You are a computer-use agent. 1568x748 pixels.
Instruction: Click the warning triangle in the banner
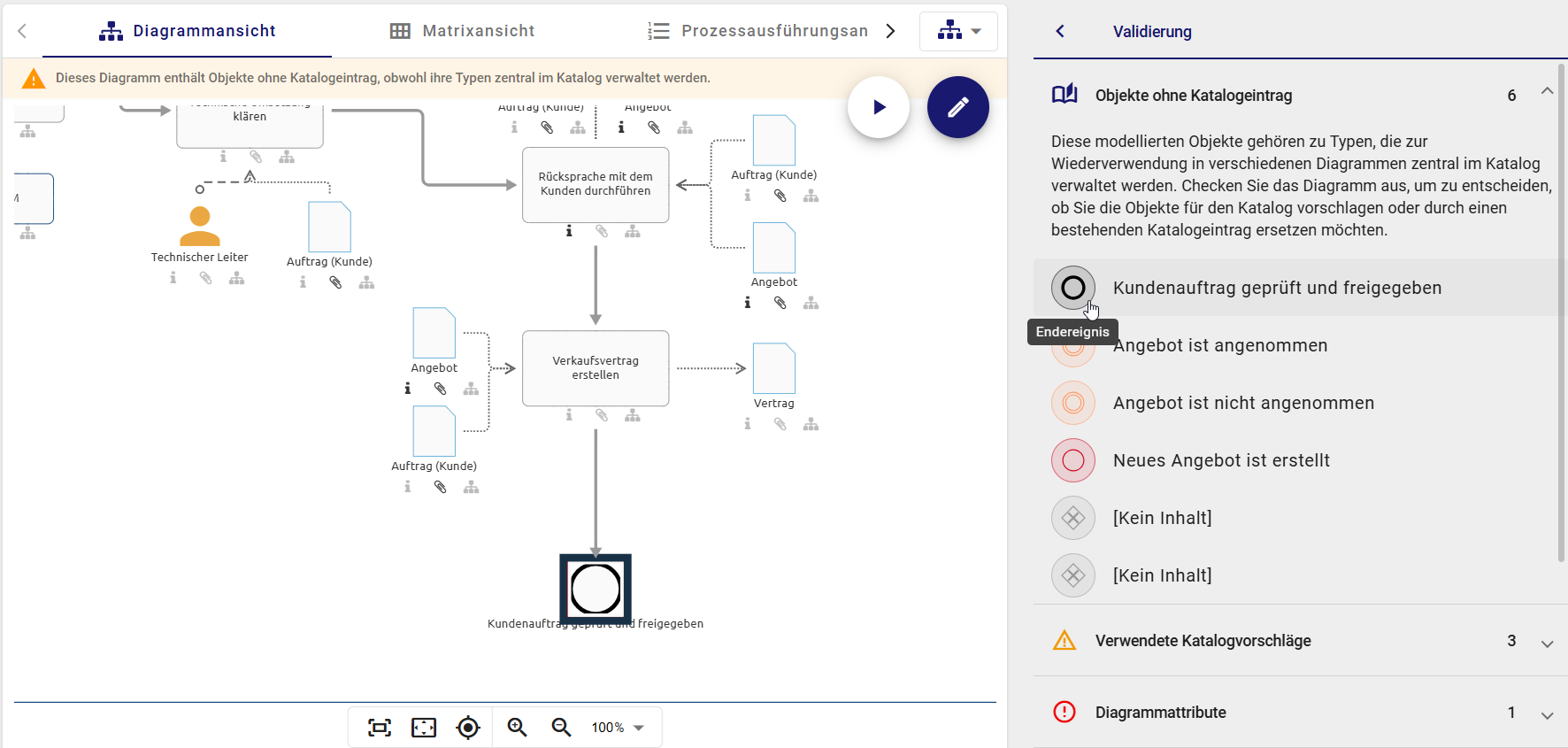(34, 79)
